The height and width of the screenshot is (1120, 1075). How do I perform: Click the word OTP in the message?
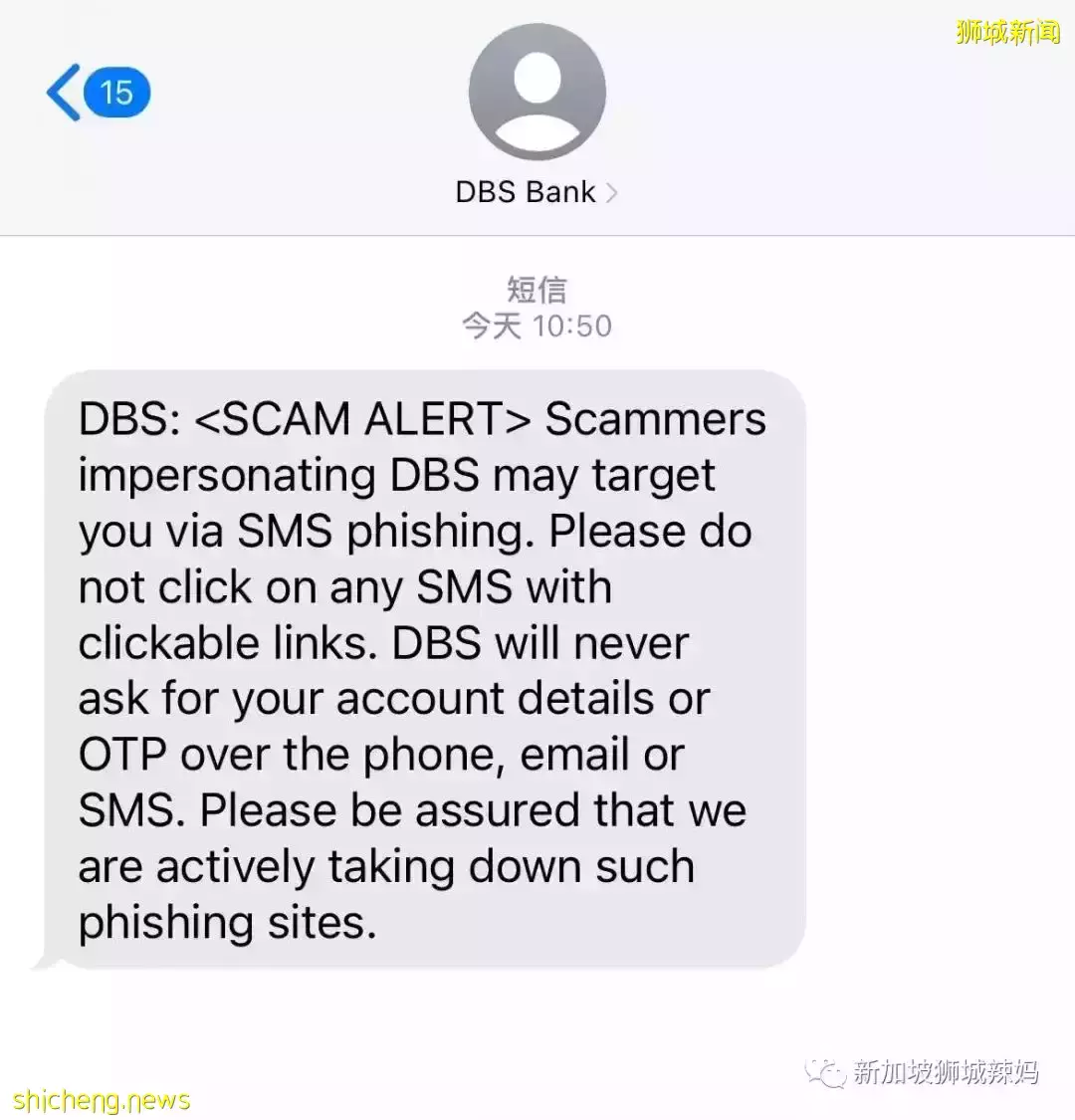(122, 755)
